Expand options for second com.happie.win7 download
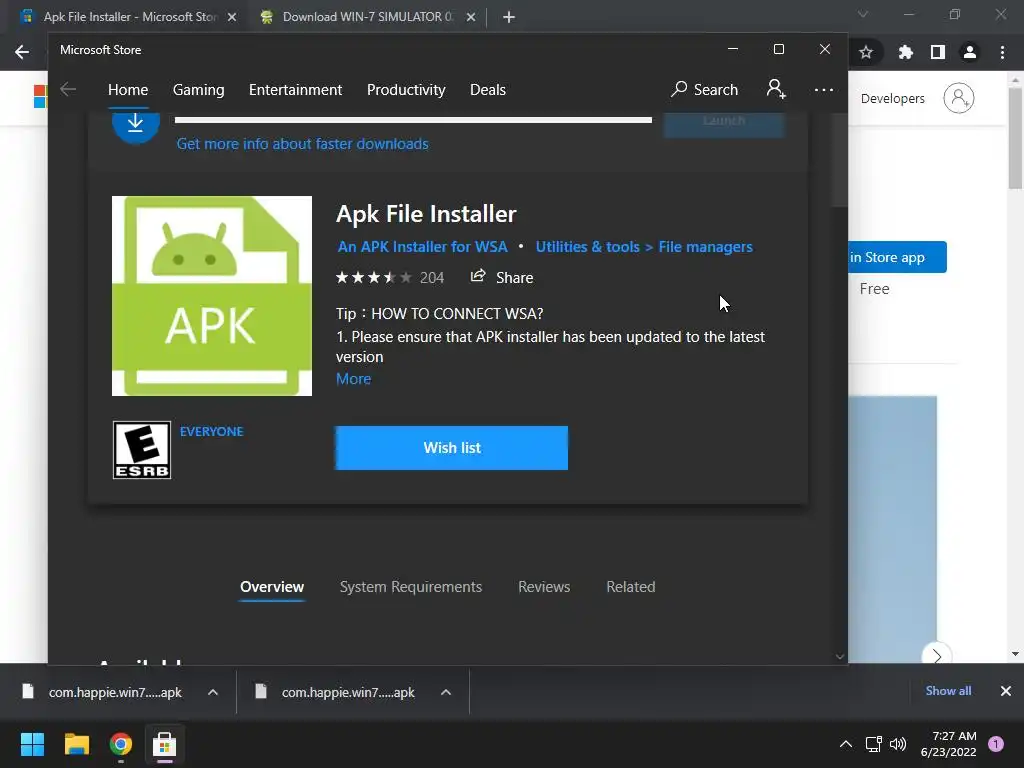Viewport: 1024px width, 768px height. 446,692
